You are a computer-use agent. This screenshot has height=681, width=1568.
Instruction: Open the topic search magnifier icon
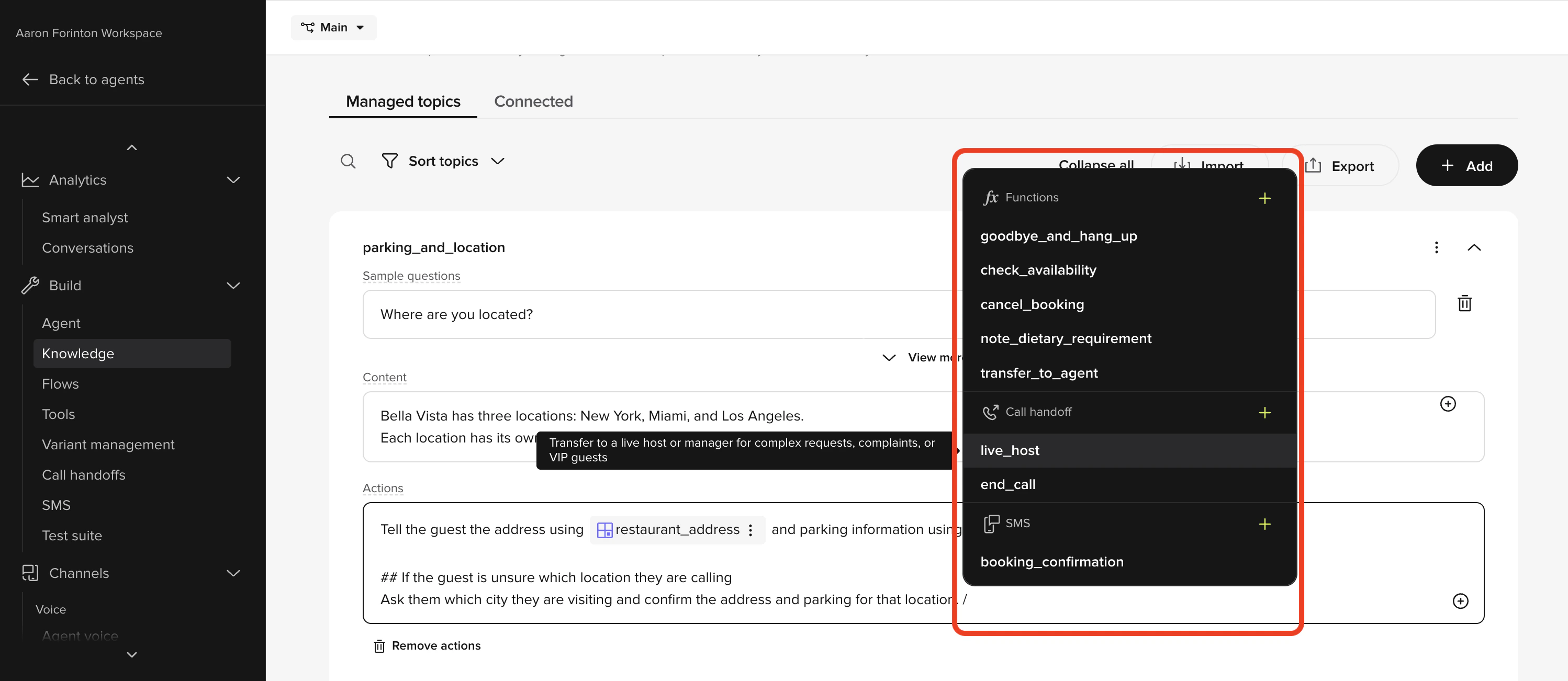(x=348, y=161)
